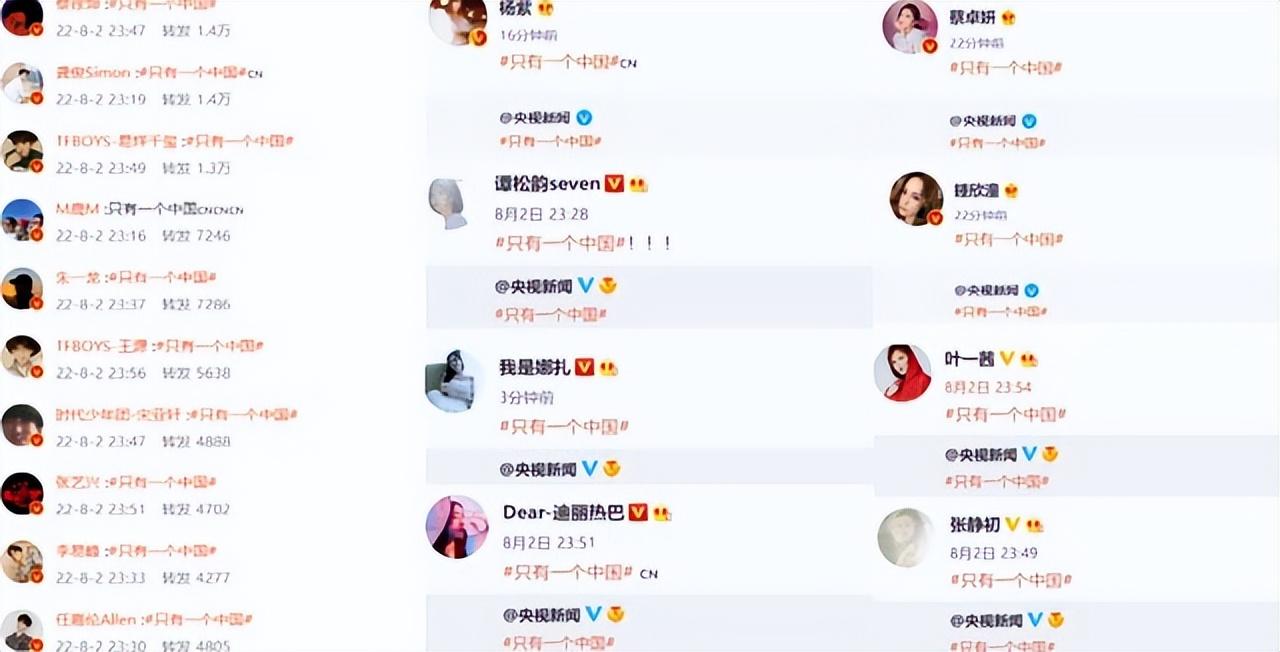Click membership icon beside 张静初 name
This screenshot has width=1280, height=652.
click(x=1035, y=524)
